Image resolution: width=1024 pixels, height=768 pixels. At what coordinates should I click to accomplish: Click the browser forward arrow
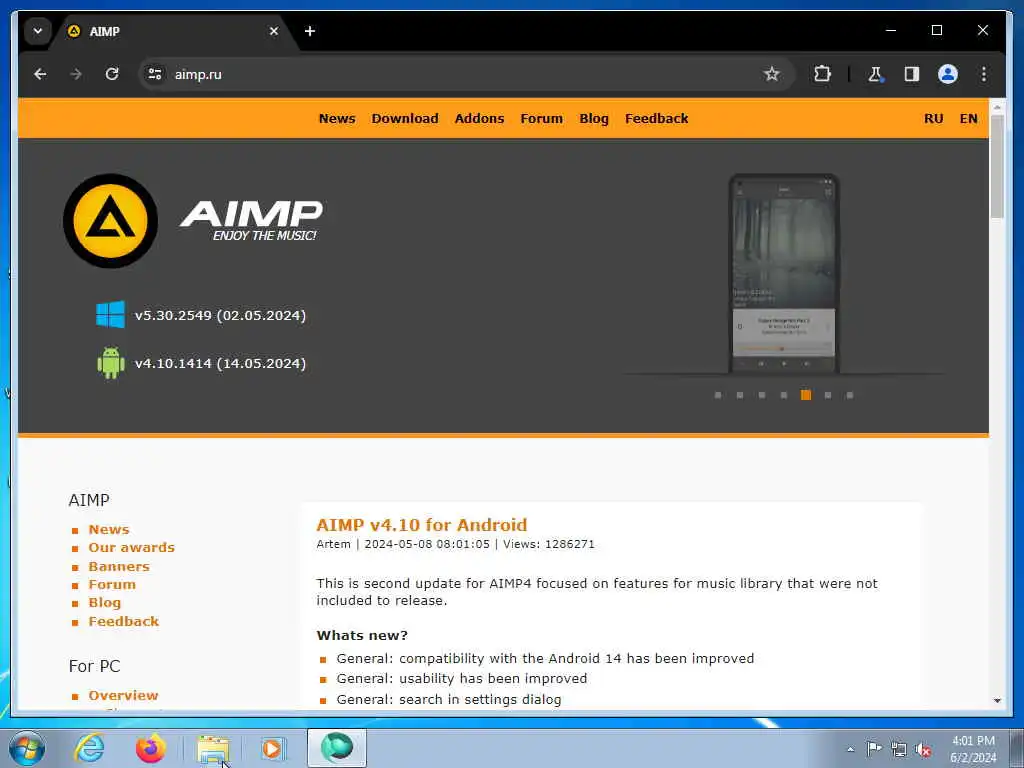(x=76, y=74)
